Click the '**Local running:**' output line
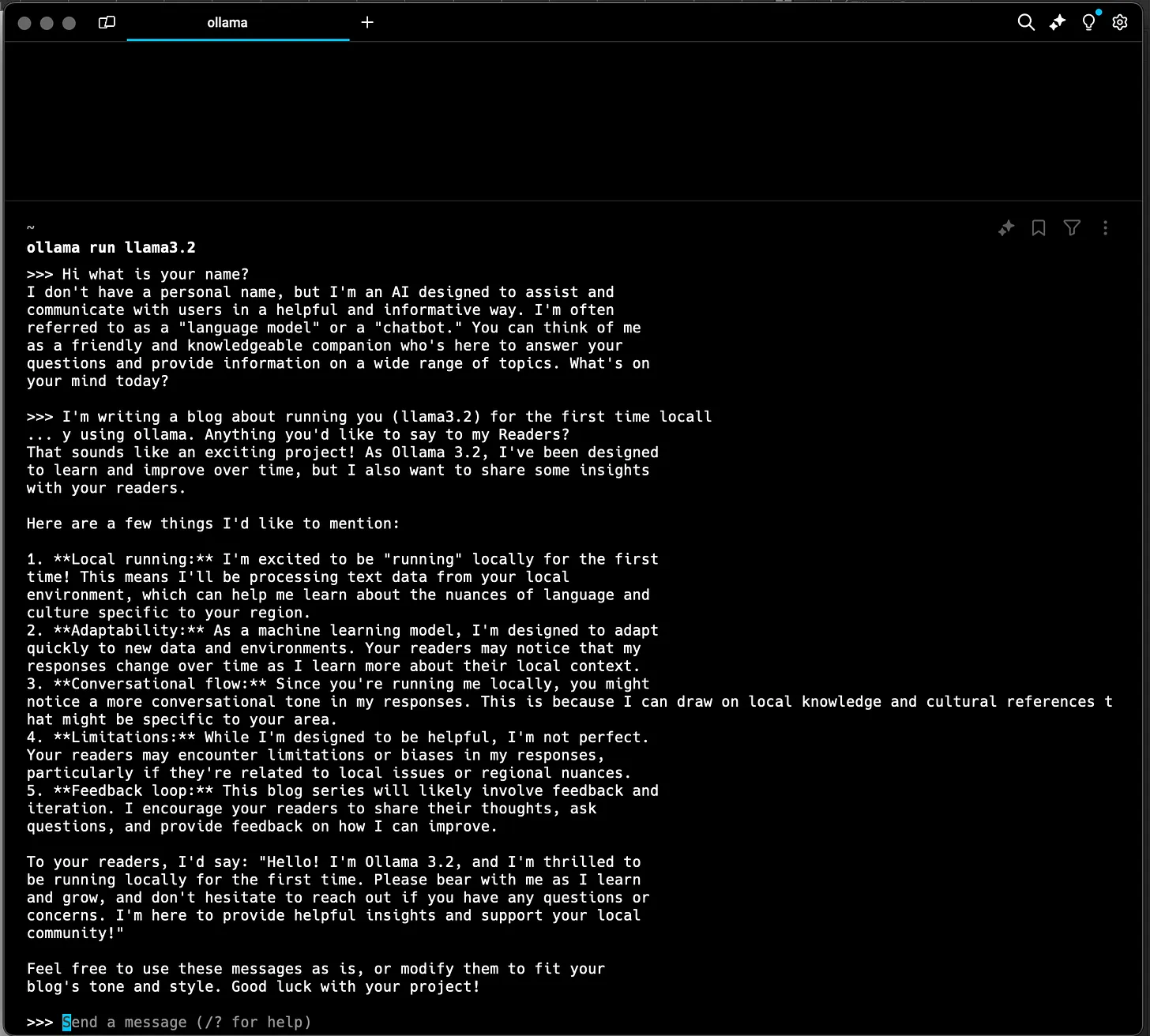This screenshot has width=1150, height=1036. click(342, 559)
